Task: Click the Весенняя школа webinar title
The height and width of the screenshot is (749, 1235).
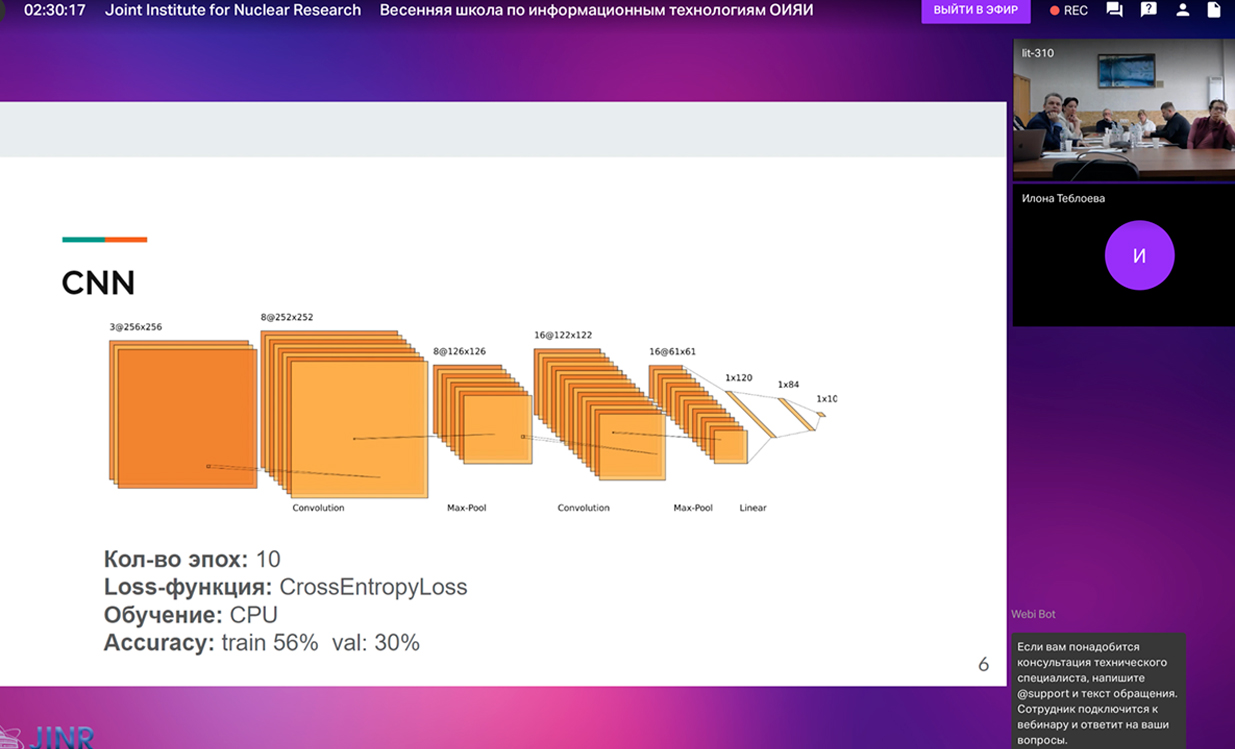Action: coord(596,10)
